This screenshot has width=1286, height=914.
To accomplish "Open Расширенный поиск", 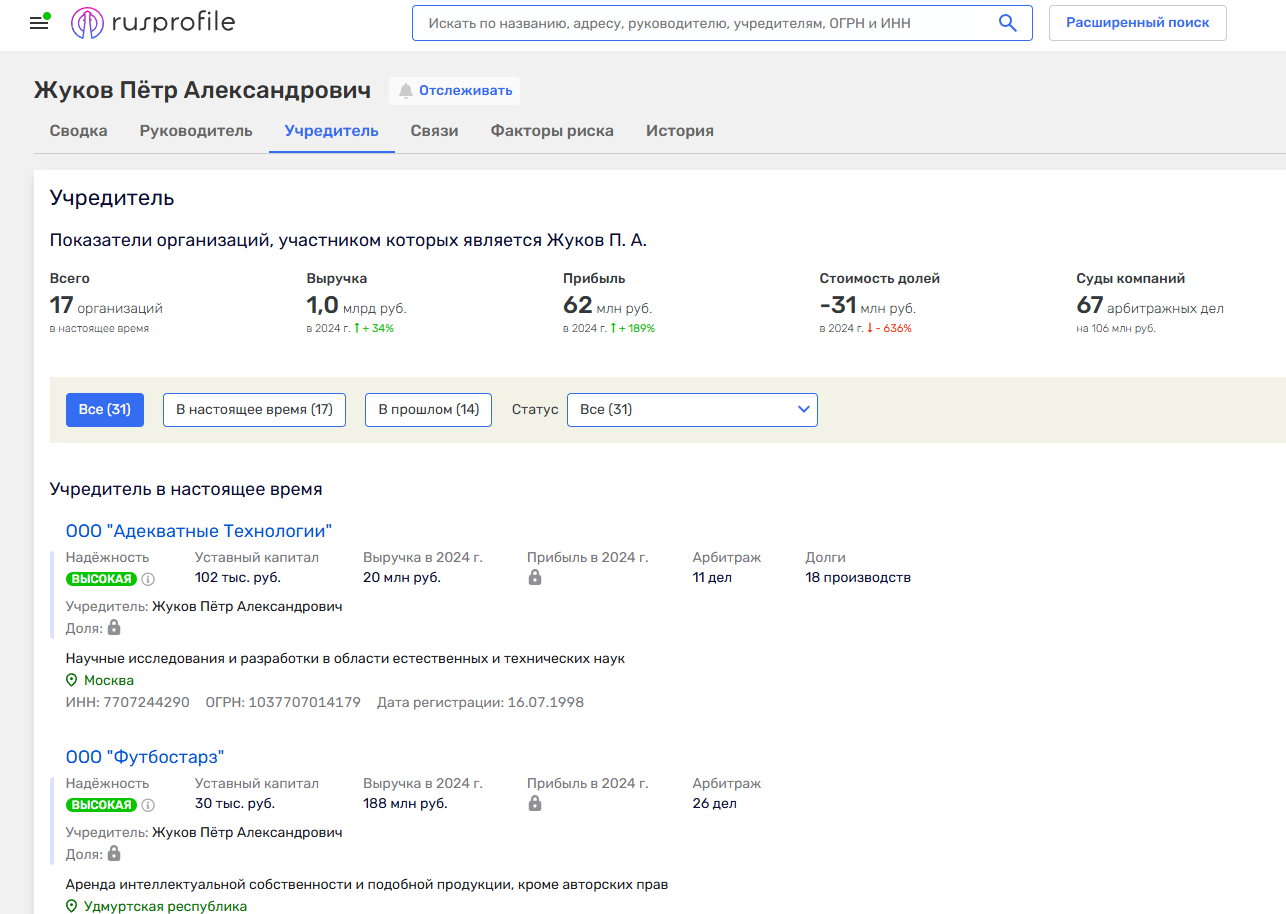I will 1137,23.
